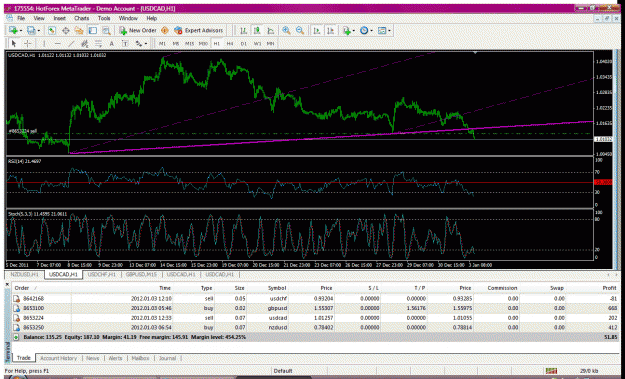The height and width of the screenshot is (379, 625).
Task: Expand the Profiles dropdown arrow
Action: (x=39, y=31)
